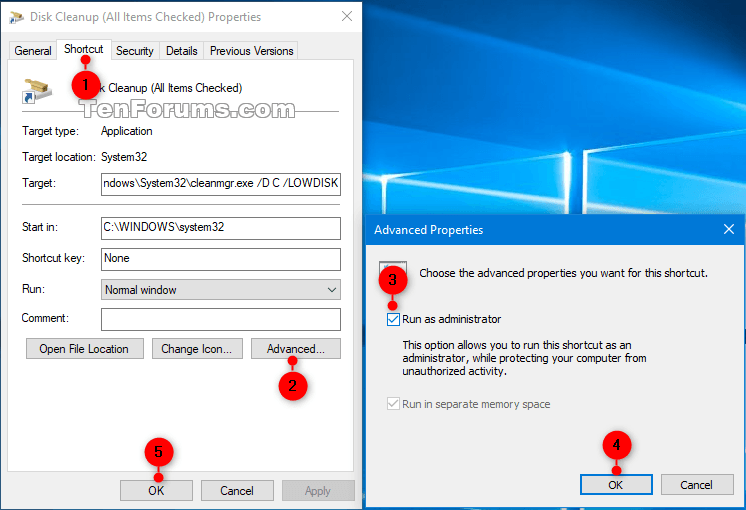Open the Advanced settings button
The height and width of the screenshot is (510, 746).
coord(295,349)
